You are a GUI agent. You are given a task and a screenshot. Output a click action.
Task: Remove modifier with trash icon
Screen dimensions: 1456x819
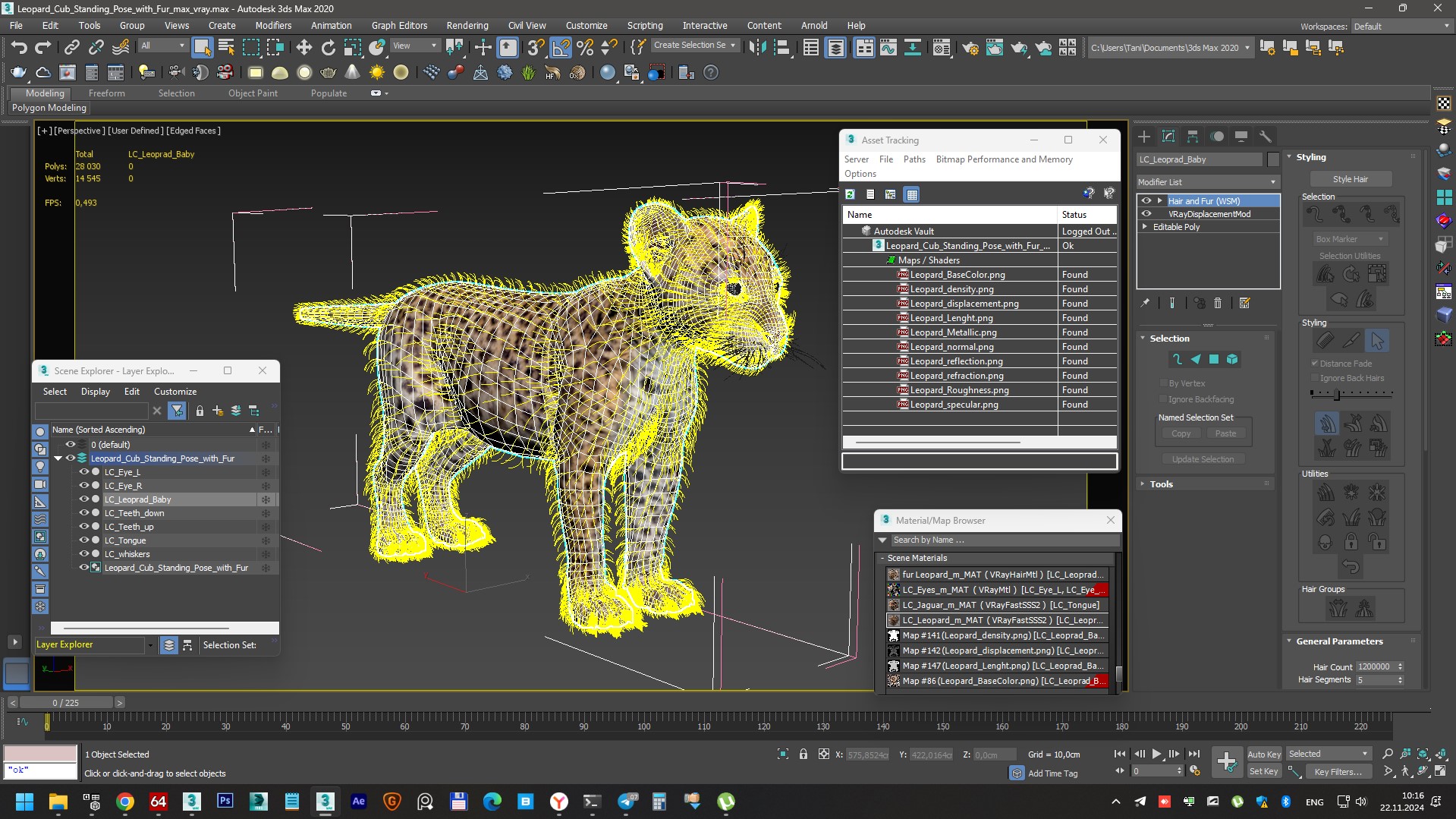coord(1218,303)
